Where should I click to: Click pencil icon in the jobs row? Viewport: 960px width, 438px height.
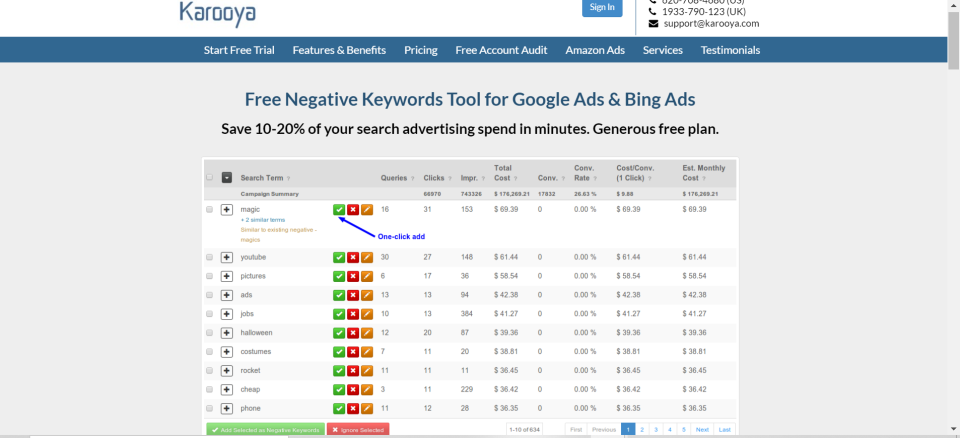coord(367,314)
